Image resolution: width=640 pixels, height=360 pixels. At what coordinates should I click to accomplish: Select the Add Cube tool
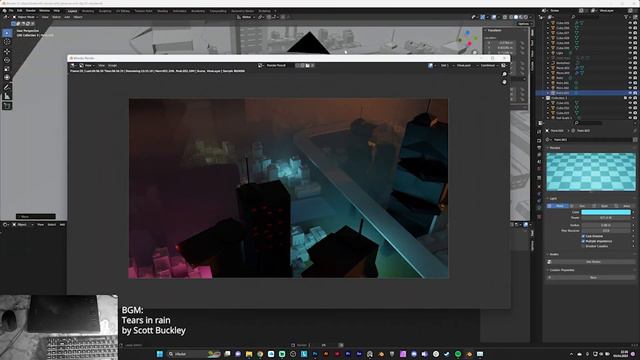[7, 106]
